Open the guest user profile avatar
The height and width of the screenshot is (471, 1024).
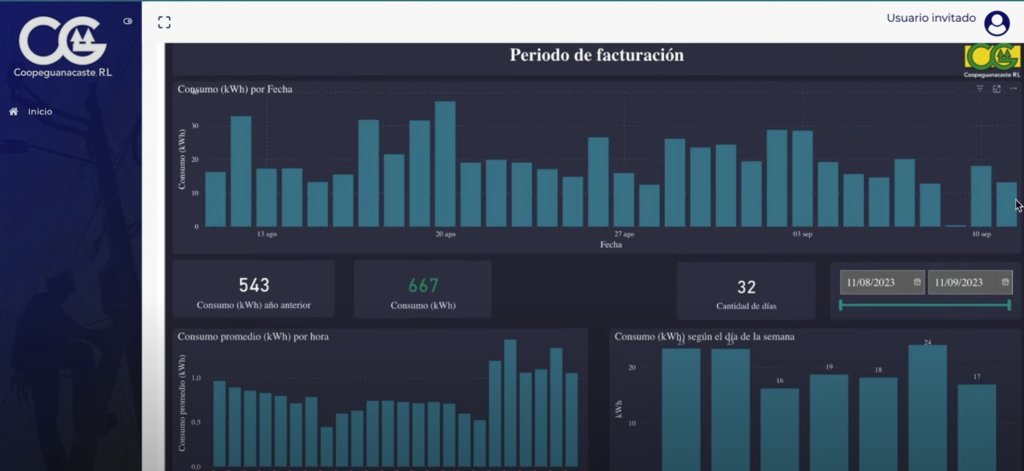(996, 23)
